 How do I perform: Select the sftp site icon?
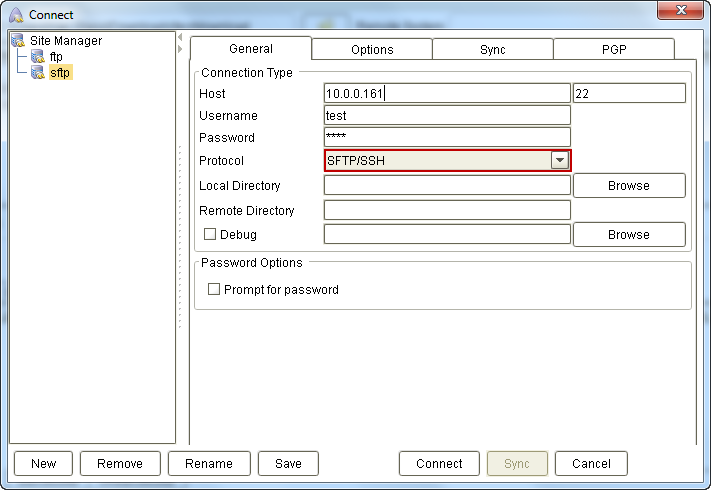[38, 73]
